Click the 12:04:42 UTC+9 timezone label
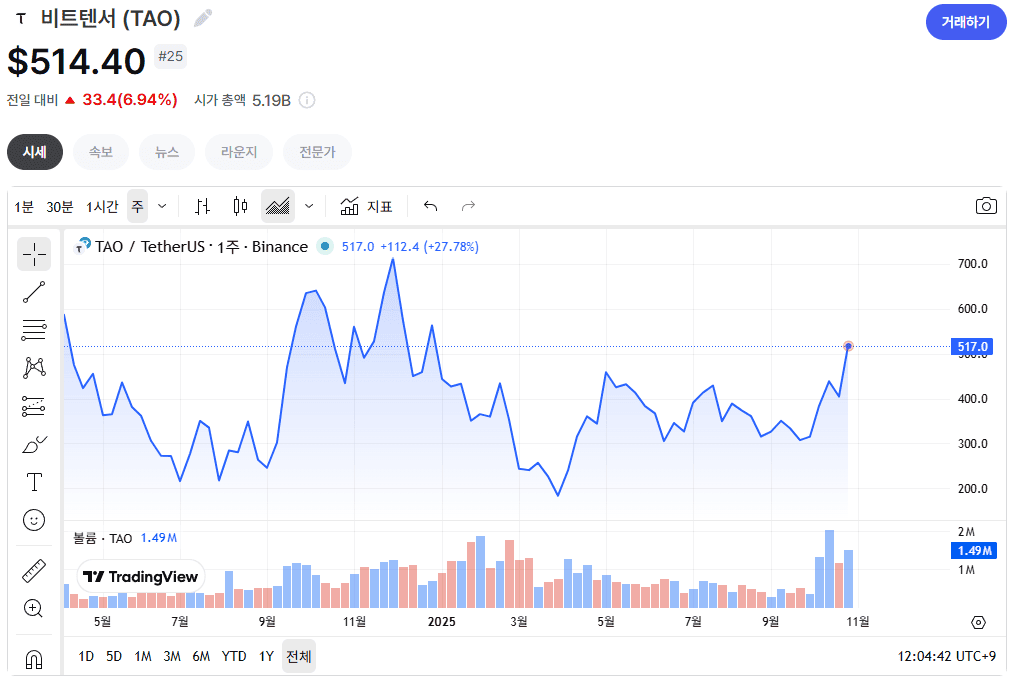 point(947,656)
